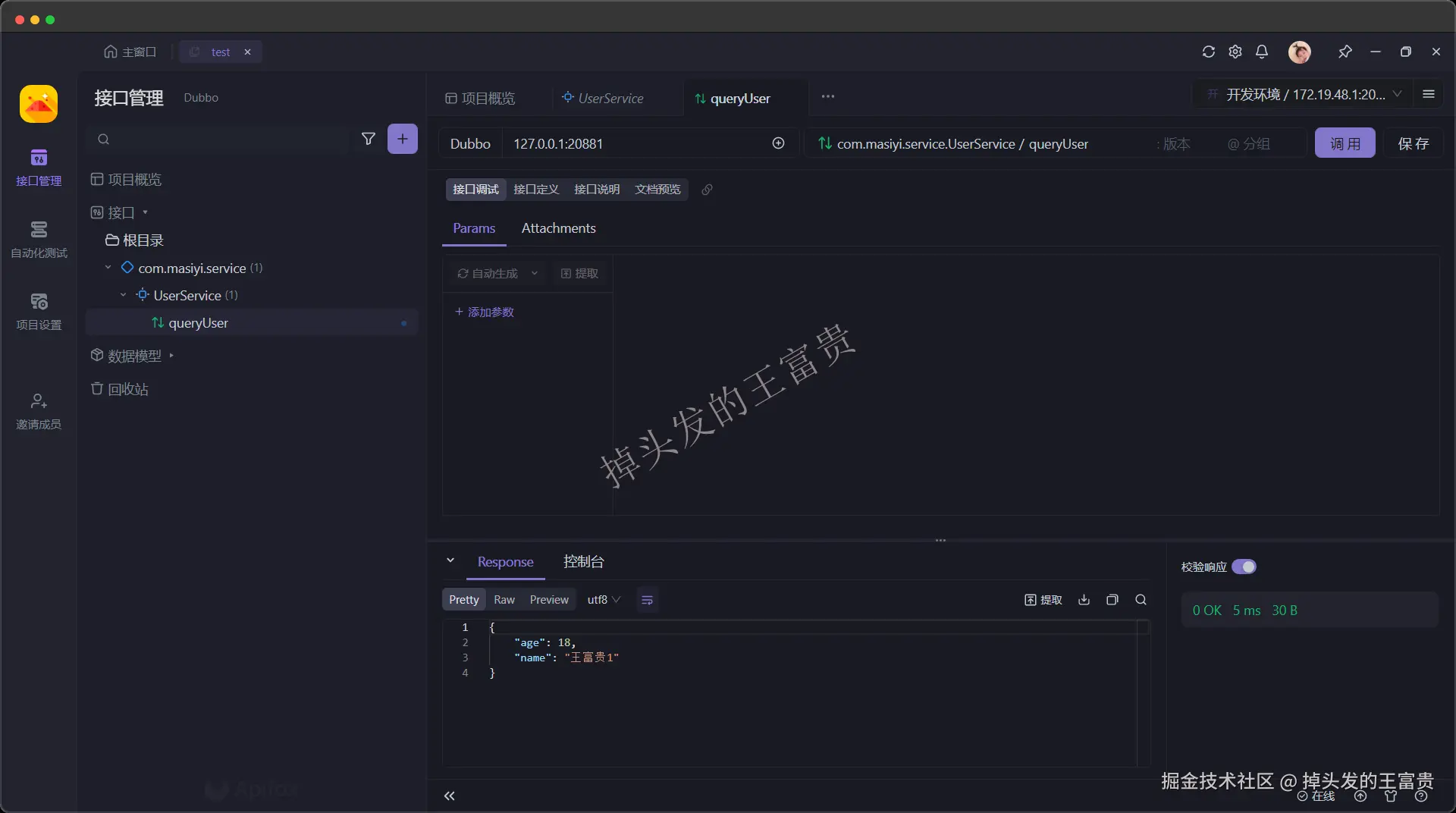Click 添加参数 to add a parameter

pyautogui.click(x=485, y=312)
